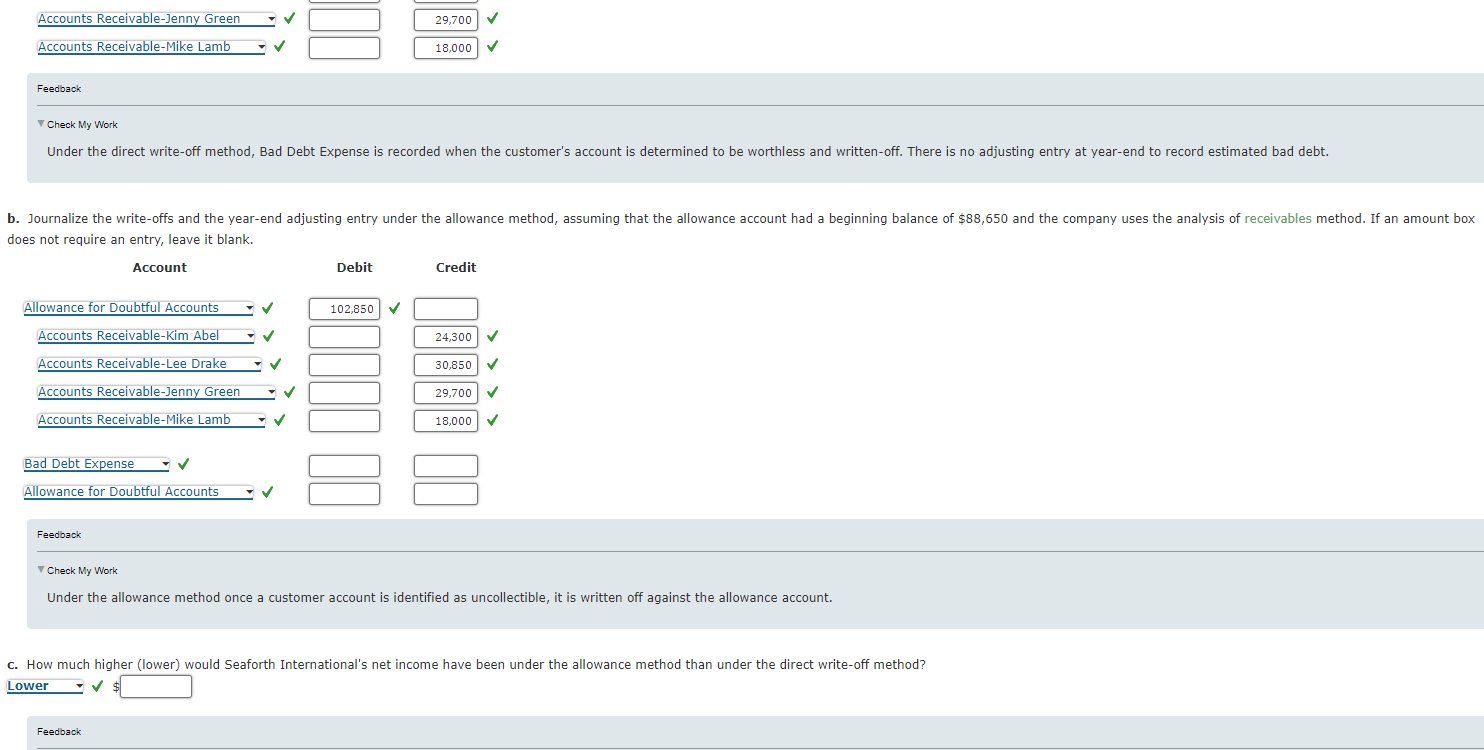1484x750 pixels.
Task: Collapse the first Check My Work disclosure triangle
Action: (x=40, y=124)
